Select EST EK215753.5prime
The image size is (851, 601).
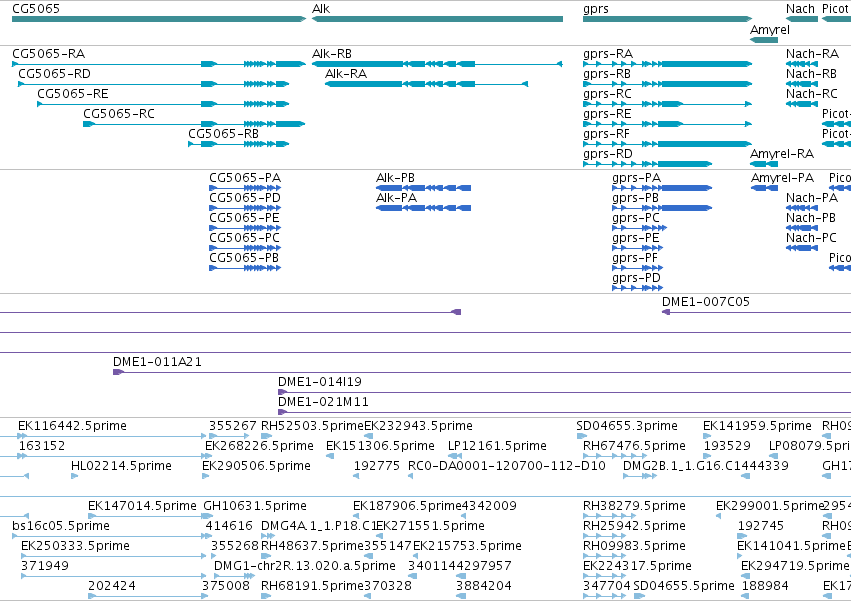[467, 546]
